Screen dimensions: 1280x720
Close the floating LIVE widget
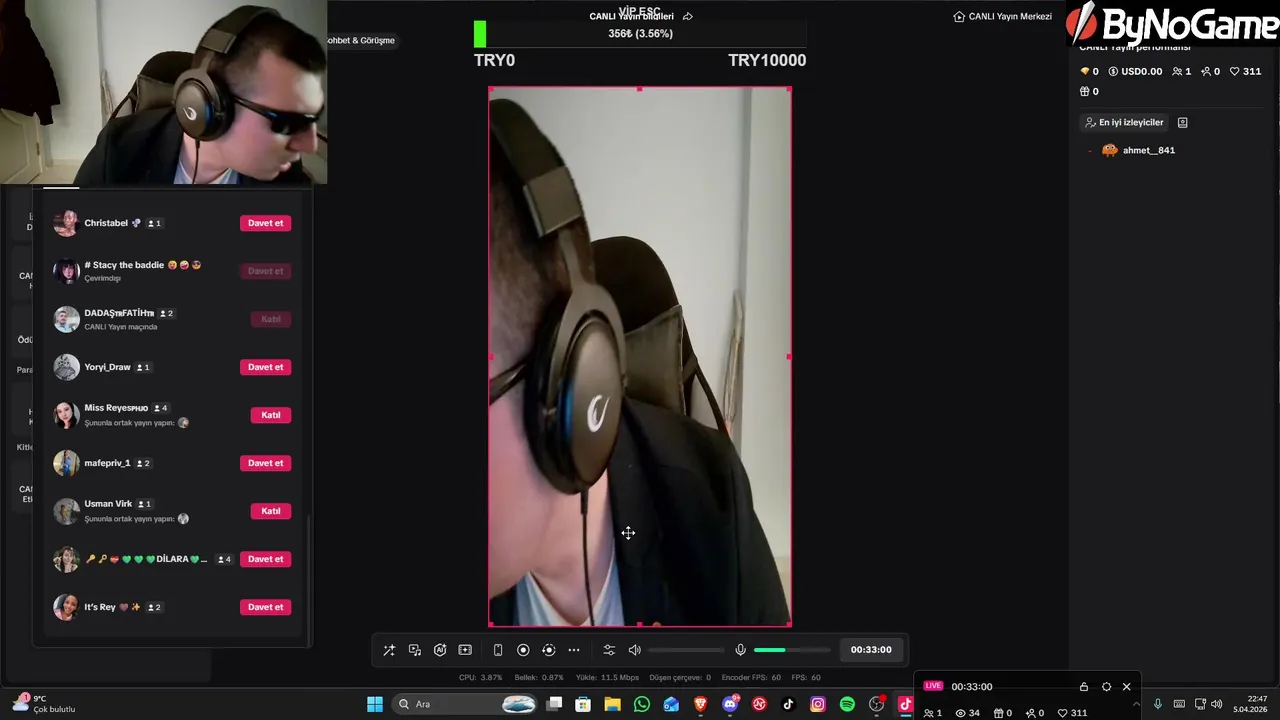tap(1126, 687)
